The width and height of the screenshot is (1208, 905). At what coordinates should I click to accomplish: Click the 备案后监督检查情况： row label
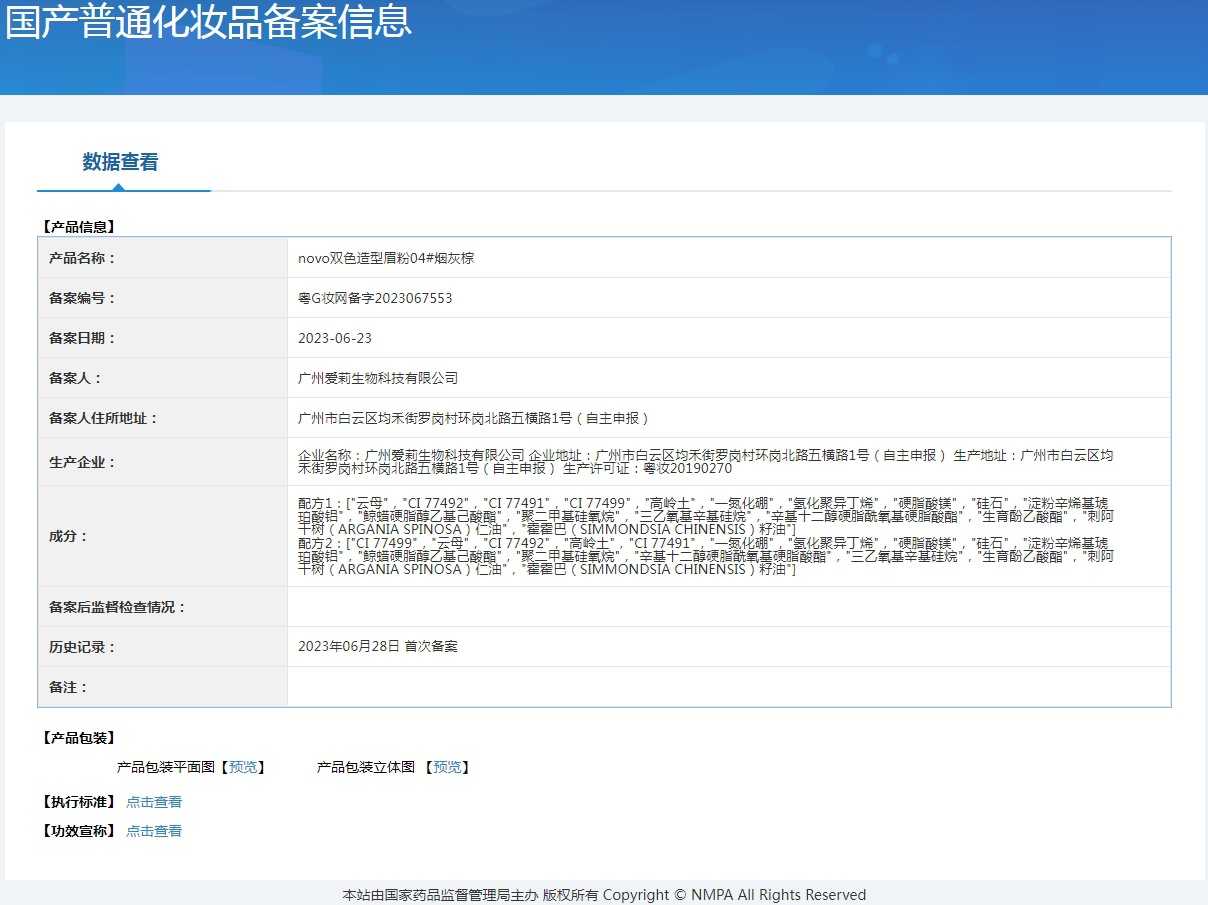[117, 607]
